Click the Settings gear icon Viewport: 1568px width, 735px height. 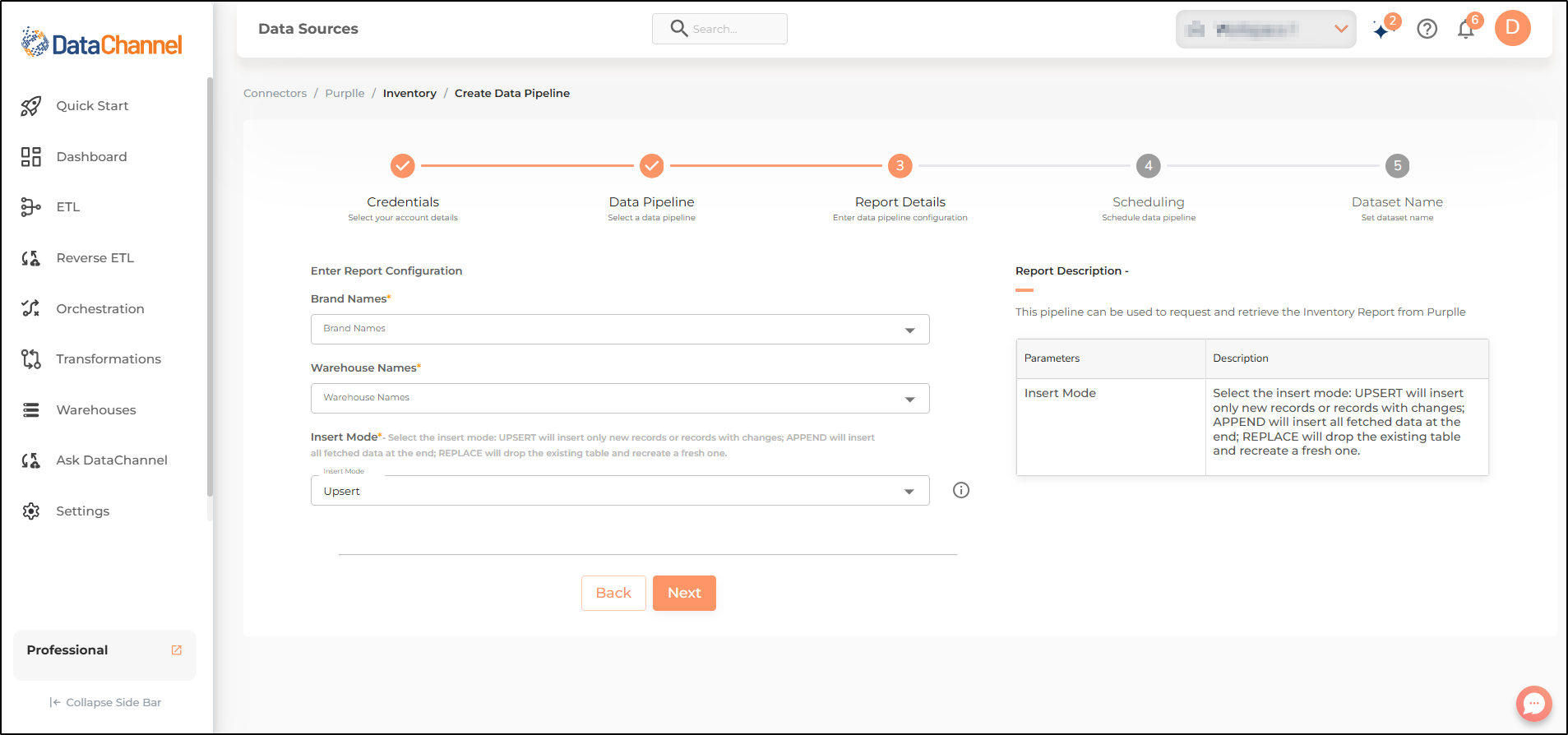pos(31,511)
